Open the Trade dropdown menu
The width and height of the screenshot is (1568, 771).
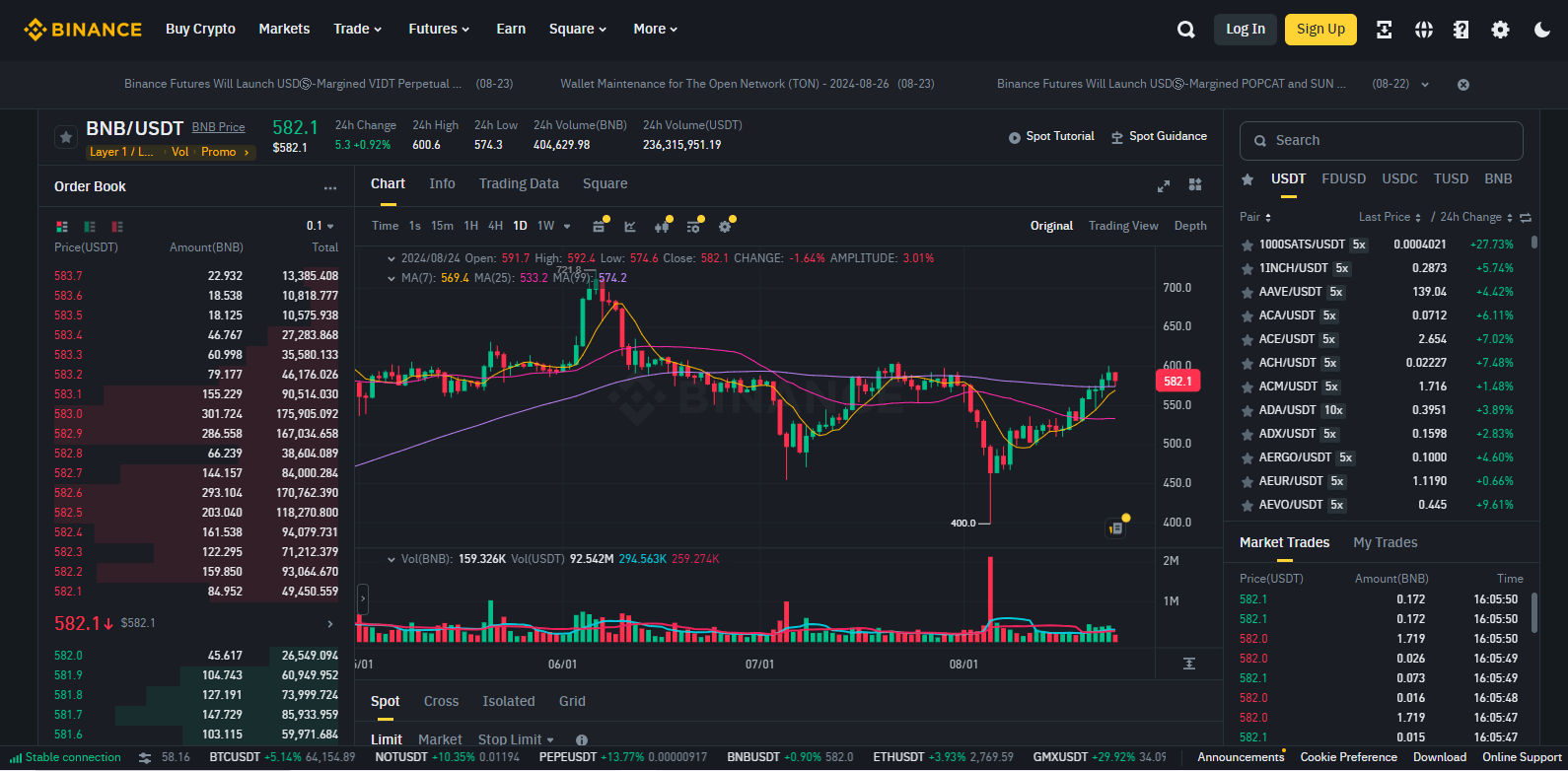pyautogui.click(x=357, y=30)
